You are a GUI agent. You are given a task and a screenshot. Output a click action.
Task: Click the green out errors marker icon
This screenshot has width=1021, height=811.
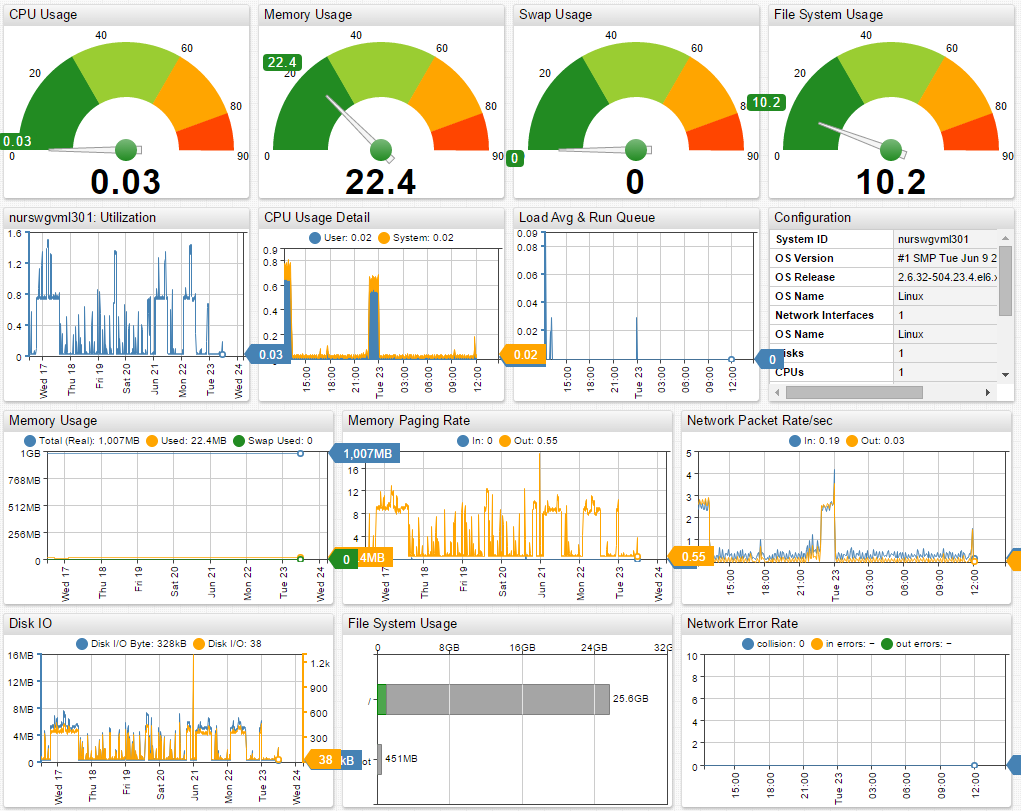(x=887, y=643)
